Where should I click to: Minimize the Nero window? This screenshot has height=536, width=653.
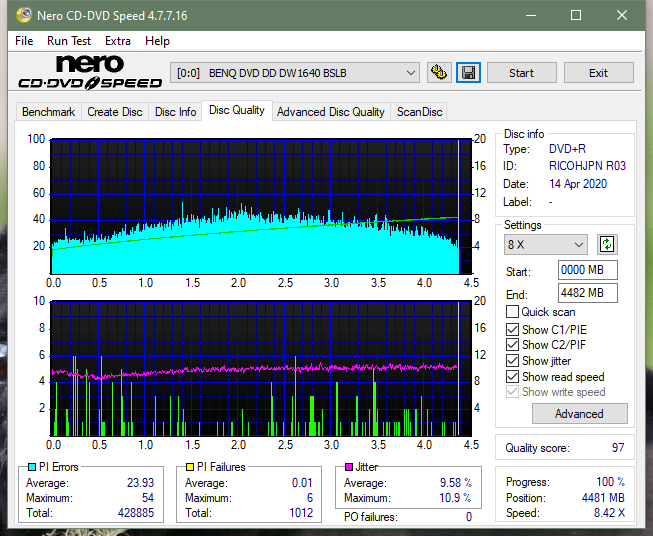click(531, 15)
